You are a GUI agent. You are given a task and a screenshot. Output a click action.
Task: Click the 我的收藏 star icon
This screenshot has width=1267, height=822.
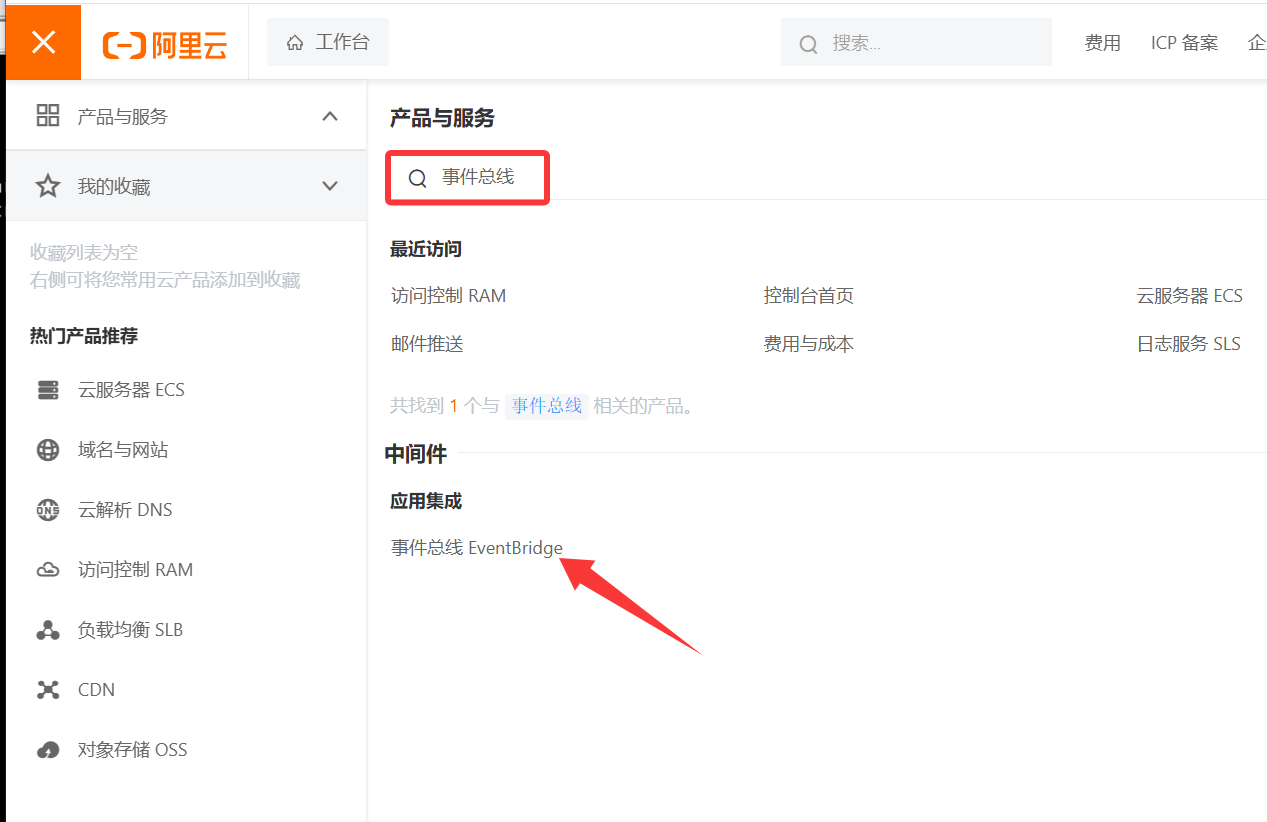[x=48, y=186]
